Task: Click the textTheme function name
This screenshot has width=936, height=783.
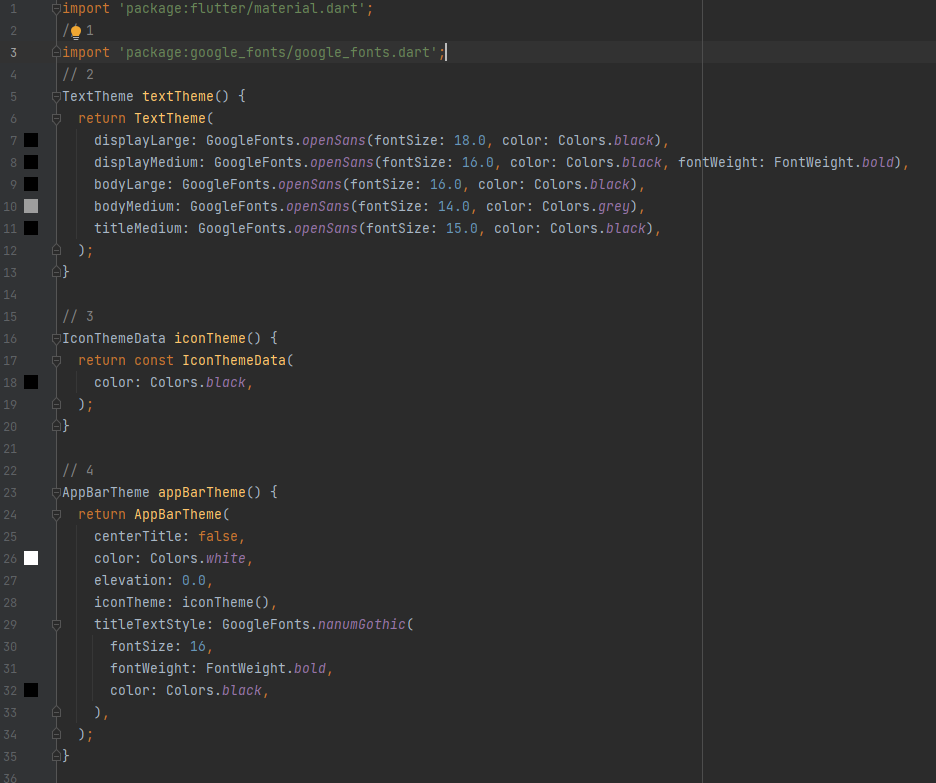Action: [x=178, y=96]
